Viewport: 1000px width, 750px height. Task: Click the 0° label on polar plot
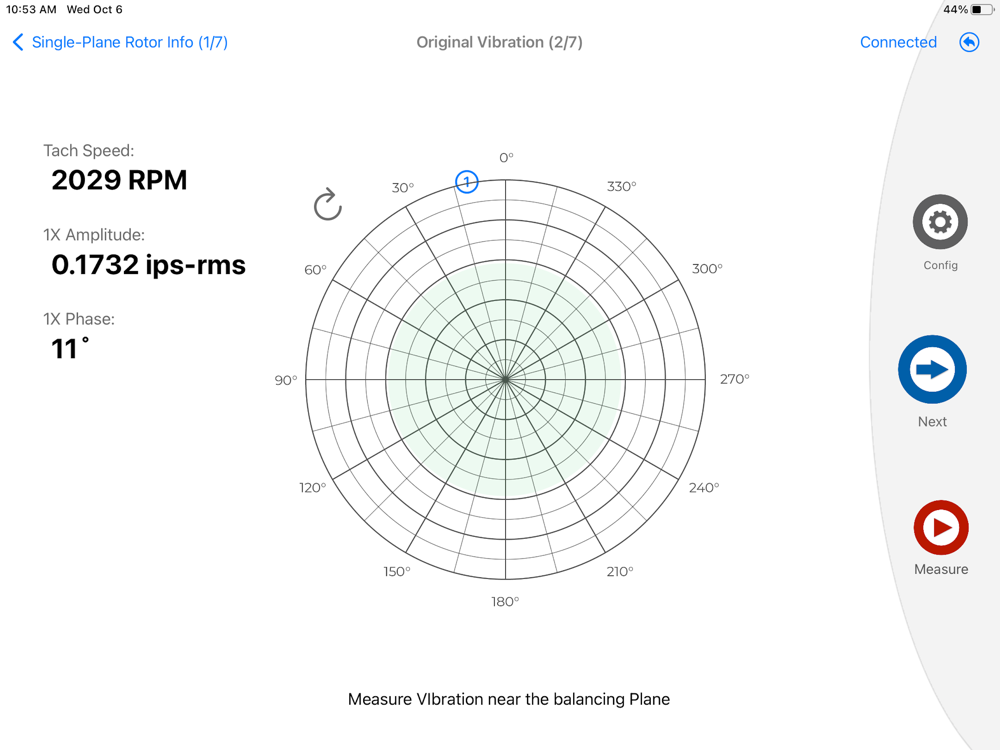[x=506, y=158]
